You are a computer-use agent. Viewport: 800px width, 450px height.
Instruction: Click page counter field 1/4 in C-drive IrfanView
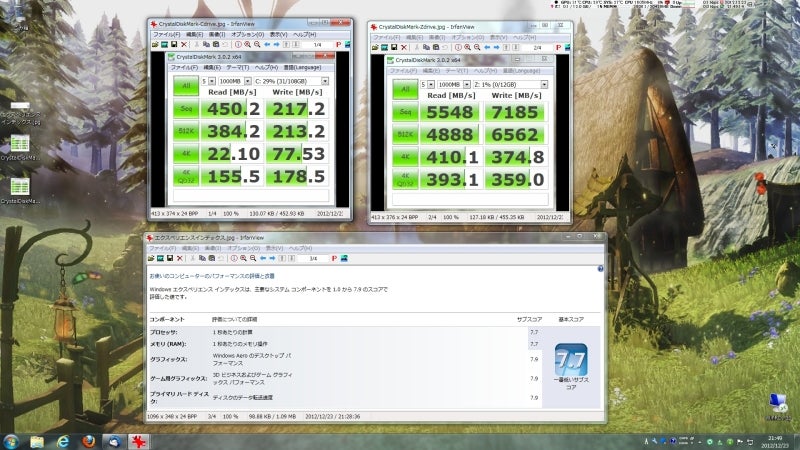[317, 45]
